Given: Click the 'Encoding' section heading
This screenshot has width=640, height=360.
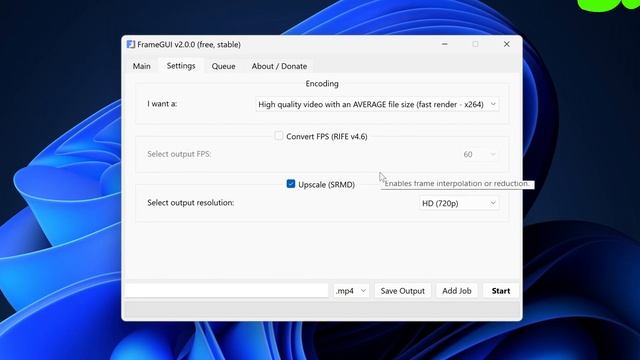Looking at the screenshot, I should (x=322, y=84).
